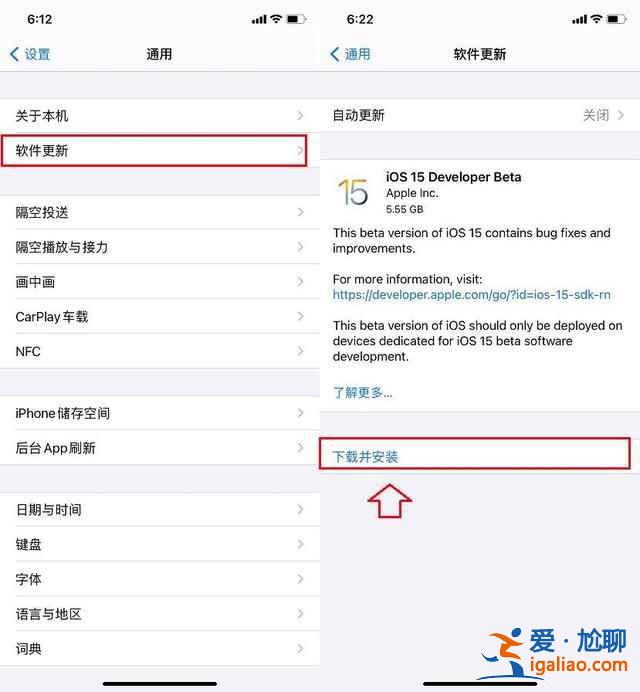Screen dimensions: 640x692
Task: Open the 隔空投送 settings row
Action: [160, 212]
